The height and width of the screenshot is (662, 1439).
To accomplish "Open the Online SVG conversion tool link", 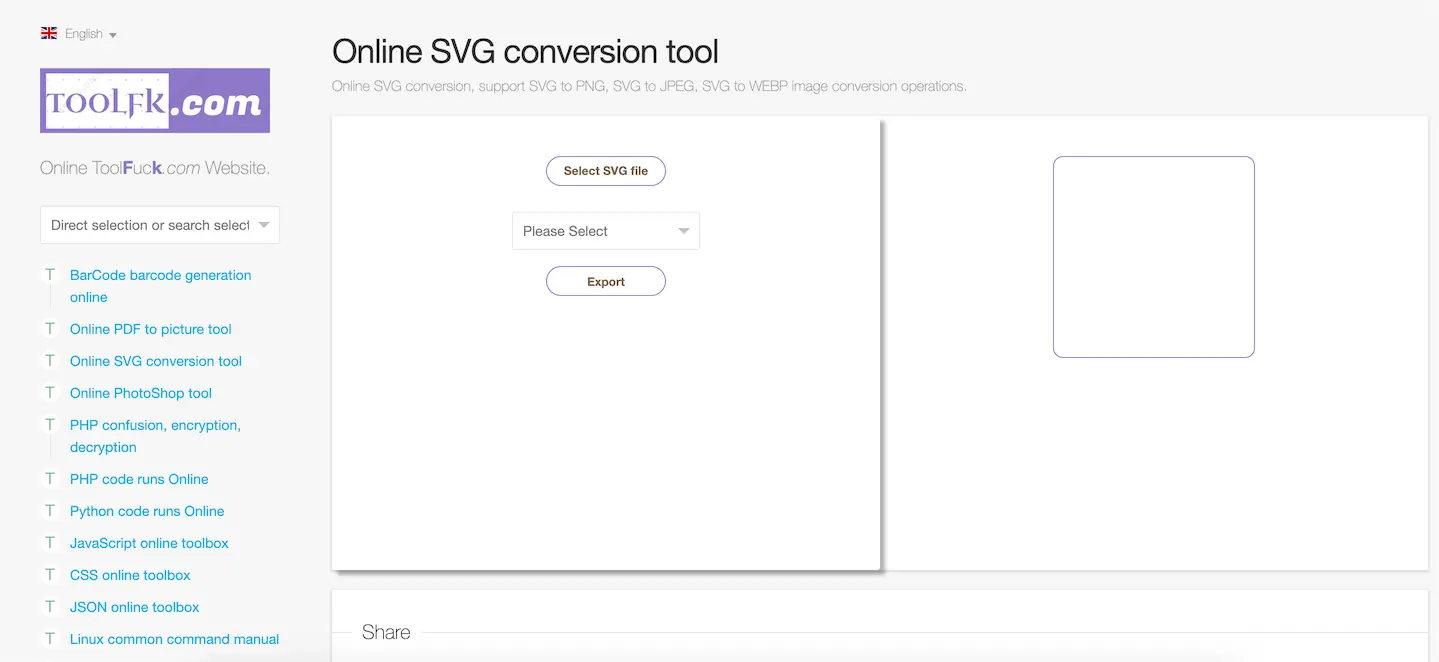I will (155, 361).
